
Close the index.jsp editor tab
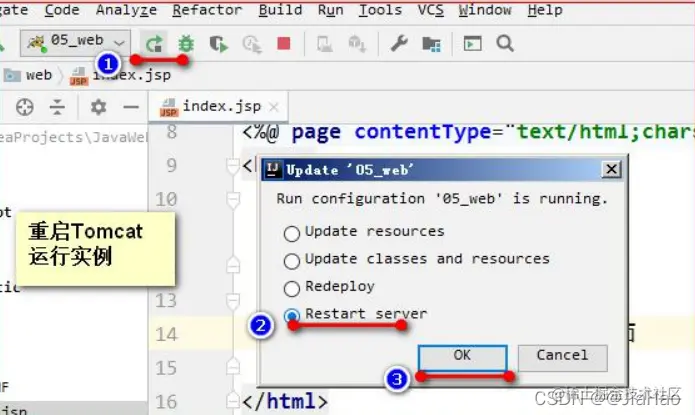pyautogui.click(x=274, y=107)
